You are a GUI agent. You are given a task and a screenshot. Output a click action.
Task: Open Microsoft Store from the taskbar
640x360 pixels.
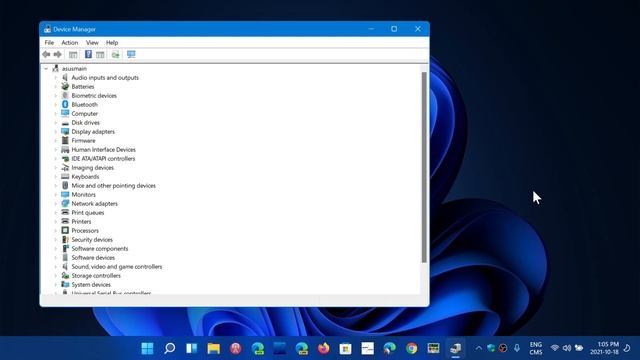point(346,348)
